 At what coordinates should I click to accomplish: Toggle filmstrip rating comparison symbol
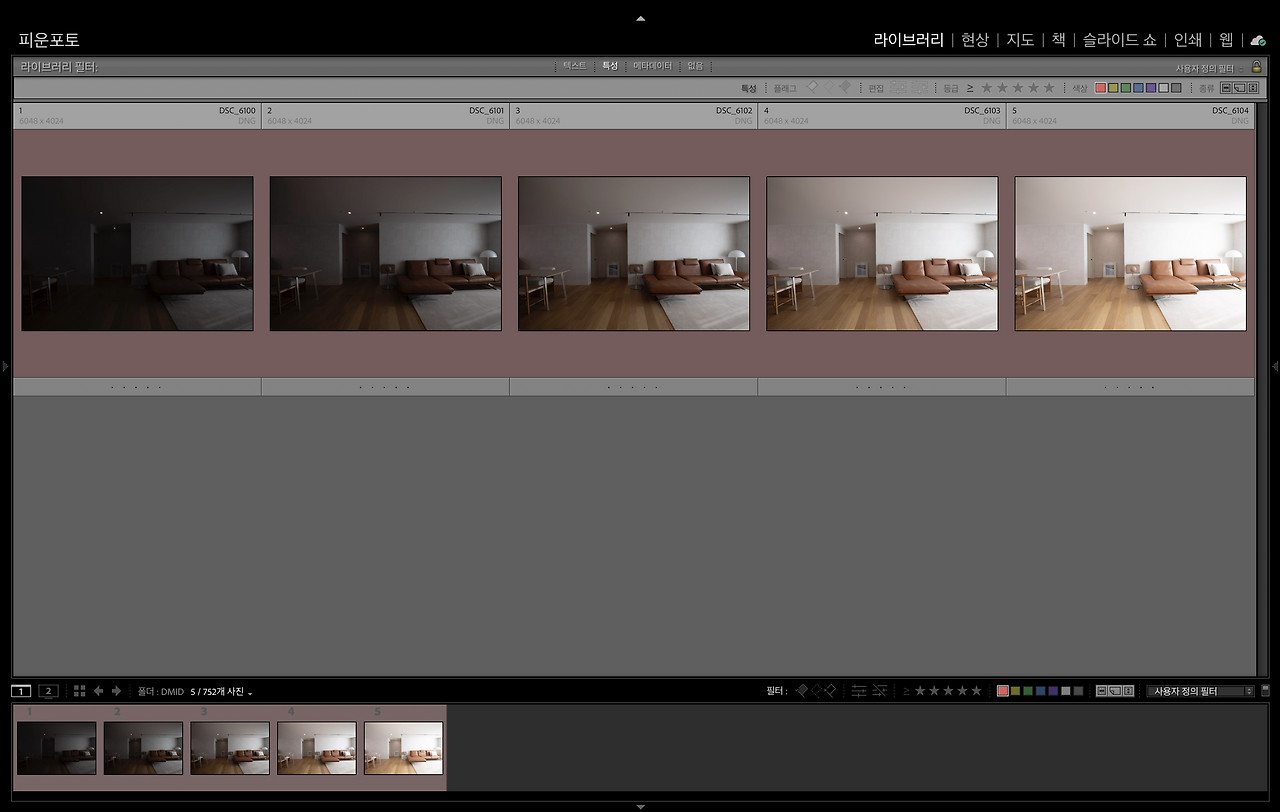[x=906, y=691]
